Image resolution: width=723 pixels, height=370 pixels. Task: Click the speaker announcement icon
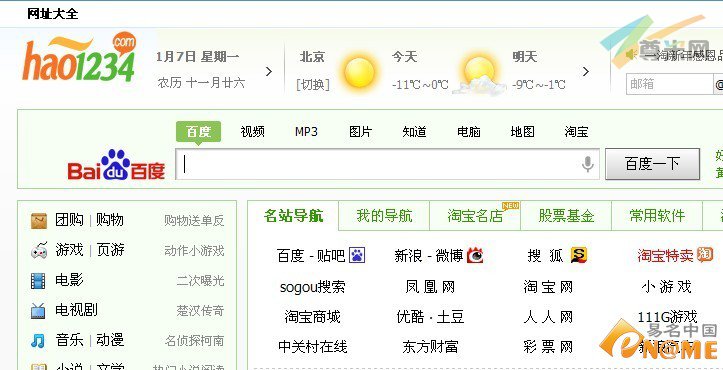coord(631,54)
